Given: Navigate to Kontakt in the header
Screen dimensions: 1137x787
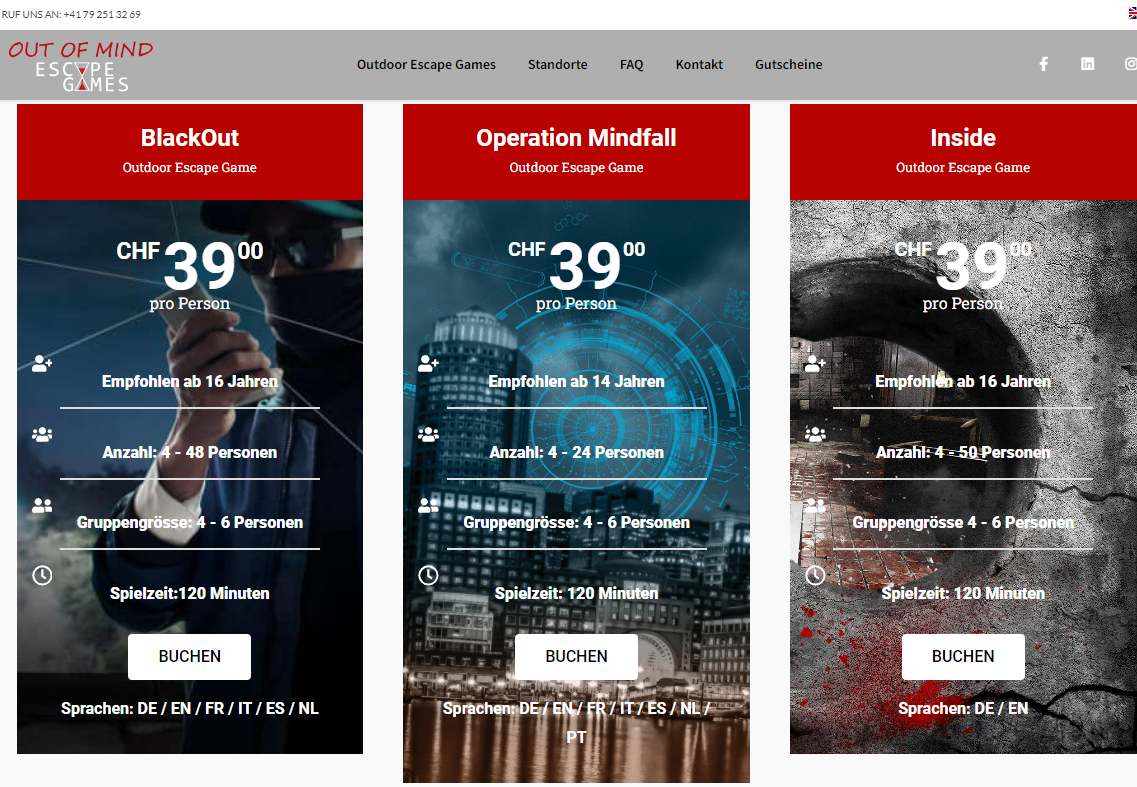Looking at the screenshot, I should tap(699, 64).
